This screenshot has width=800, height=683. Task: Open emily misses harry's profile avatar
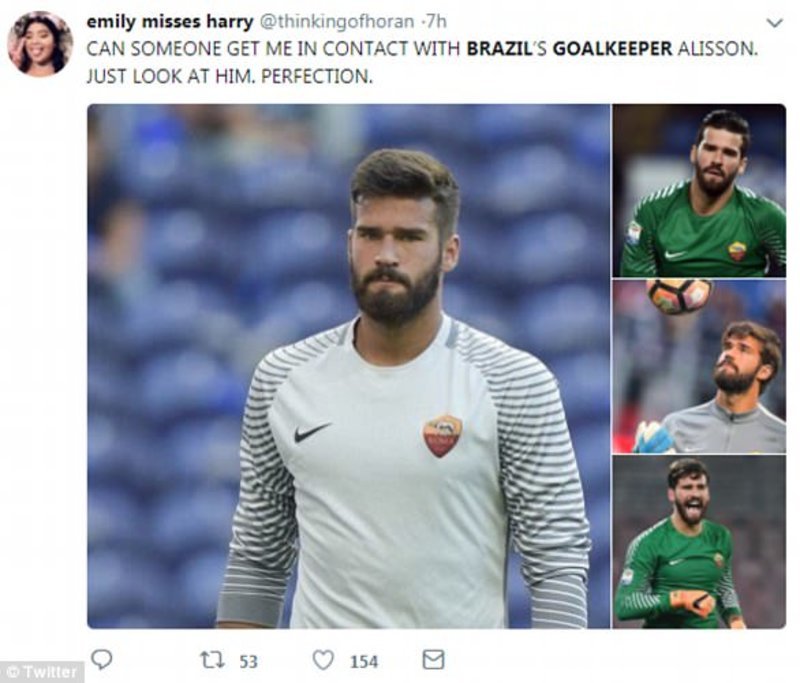[x=40, y=44]
